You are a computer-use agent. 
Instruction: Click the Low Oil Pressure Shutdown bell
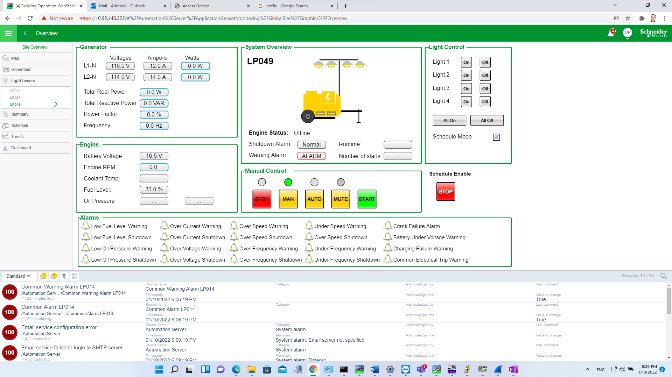point(86,259)
